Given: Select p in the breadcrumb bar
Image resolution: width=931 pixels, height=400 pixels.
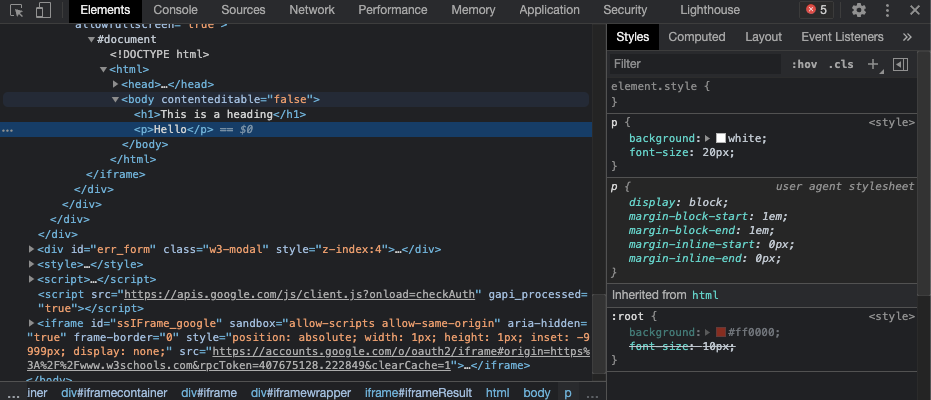Looking at the screenshot, I should click(x=568, y=393).
